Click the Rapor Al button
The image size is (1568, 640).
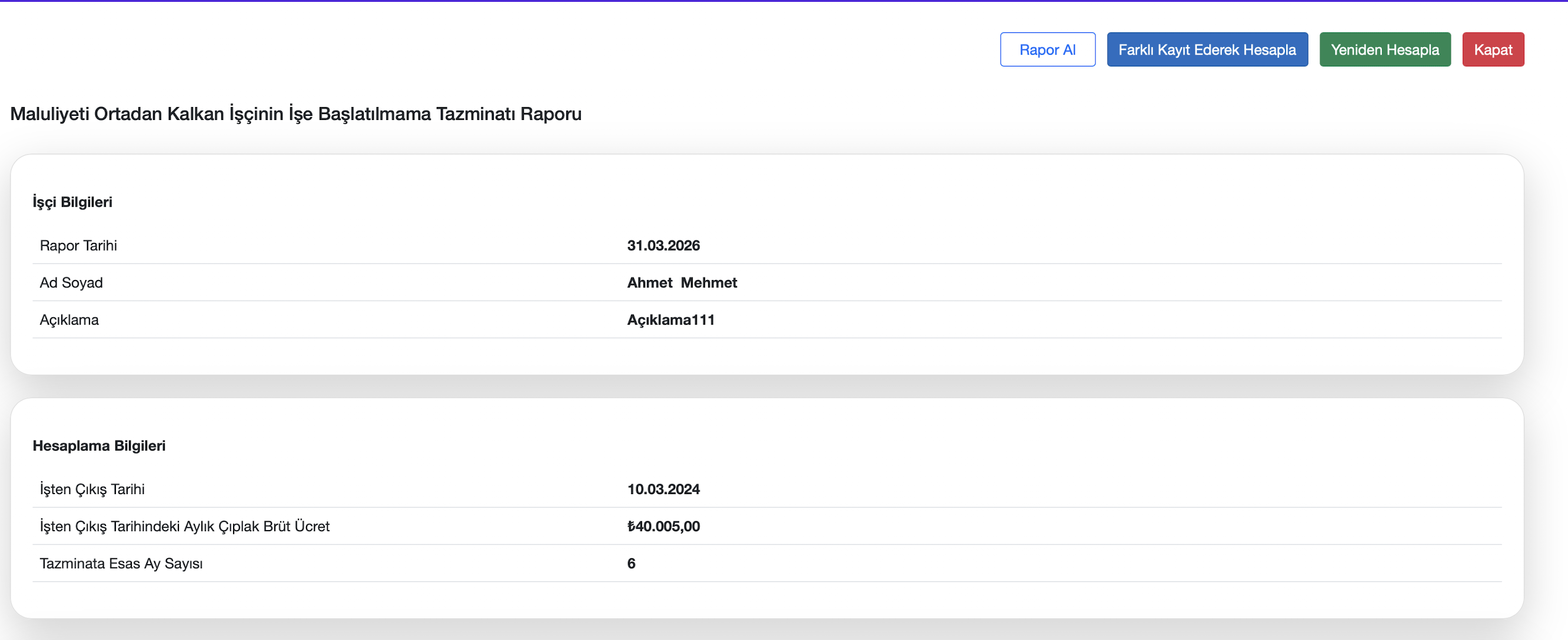(x=1047, y=50)
